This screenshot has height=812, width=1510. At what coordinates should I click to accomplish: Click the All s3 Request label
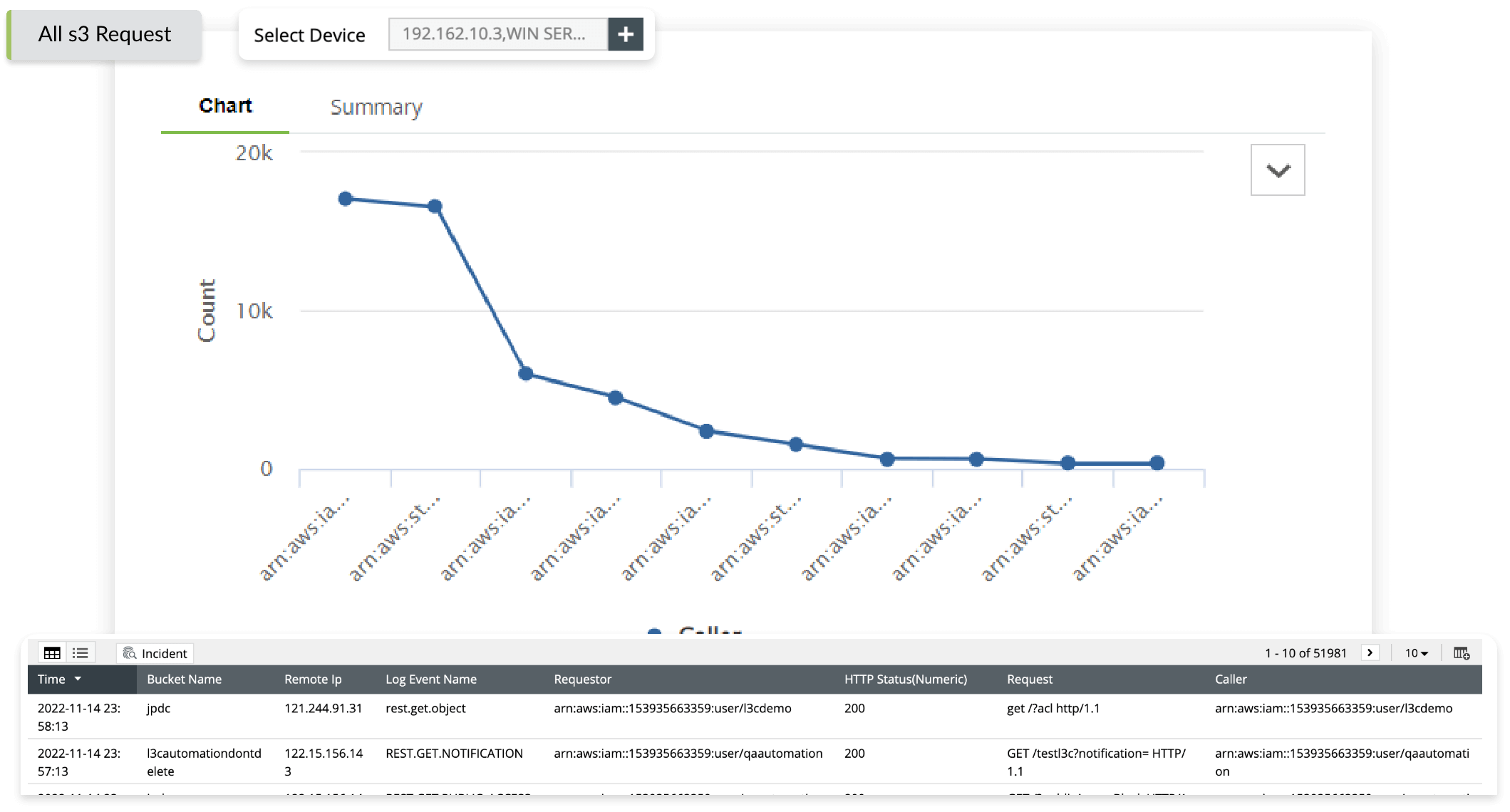[x=105, y=33]
